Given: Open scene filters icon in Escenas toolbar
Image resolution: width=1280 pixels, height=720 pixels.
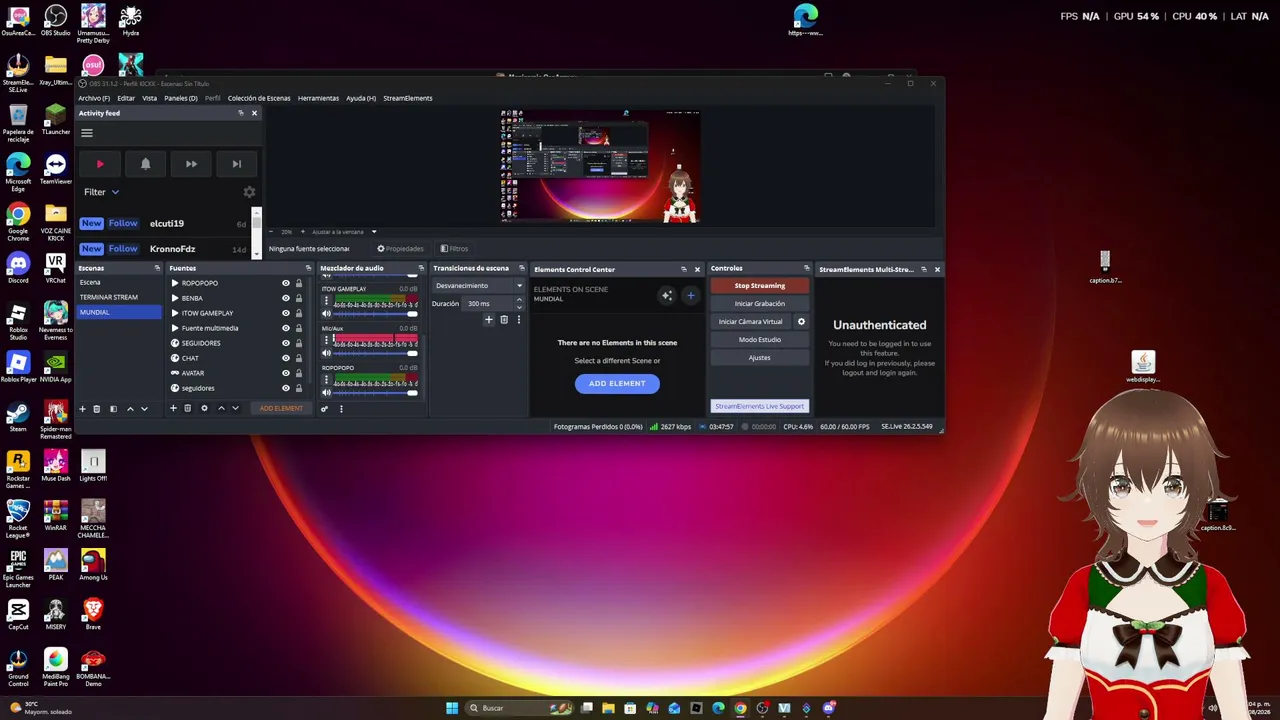Looking at the screenshot, I should coord(113,409).
